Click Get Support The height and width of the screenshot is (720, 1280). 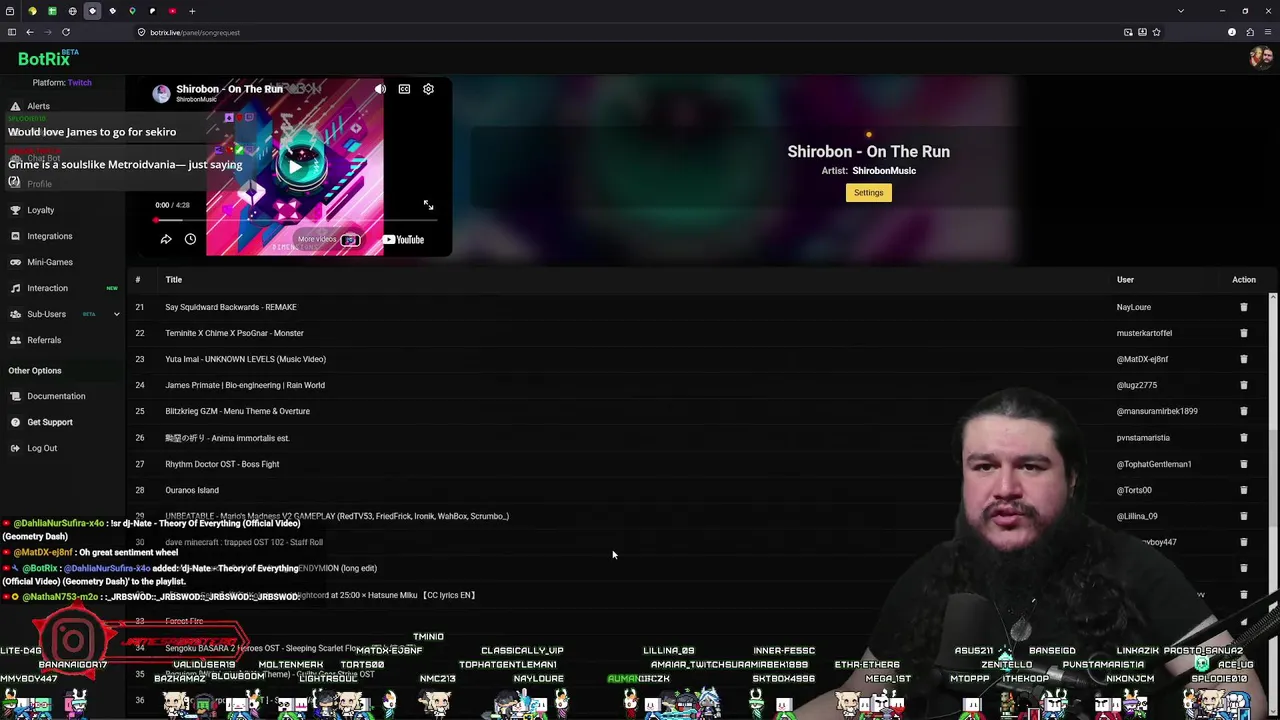(49, 422)
